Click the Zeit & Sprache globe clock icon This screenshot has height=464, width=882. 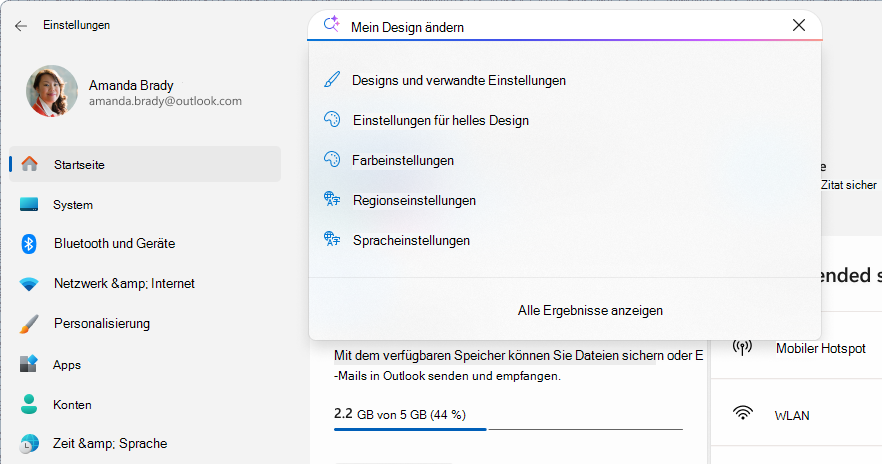coord(29,444)
